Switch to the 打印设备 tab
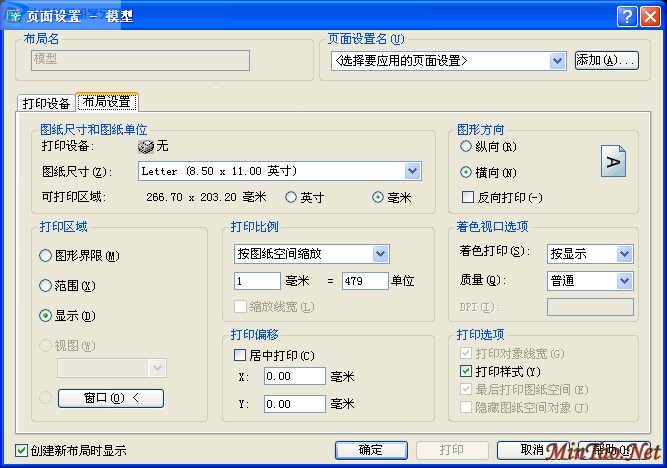667x468 pixels. [46, 103]
